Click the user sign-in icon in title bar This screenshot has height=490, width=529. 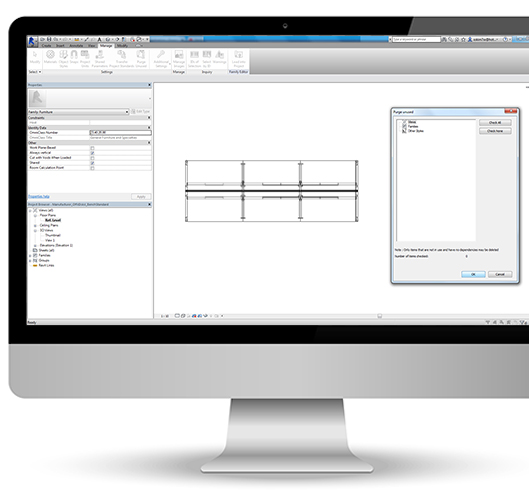click(x=469, y=39)
